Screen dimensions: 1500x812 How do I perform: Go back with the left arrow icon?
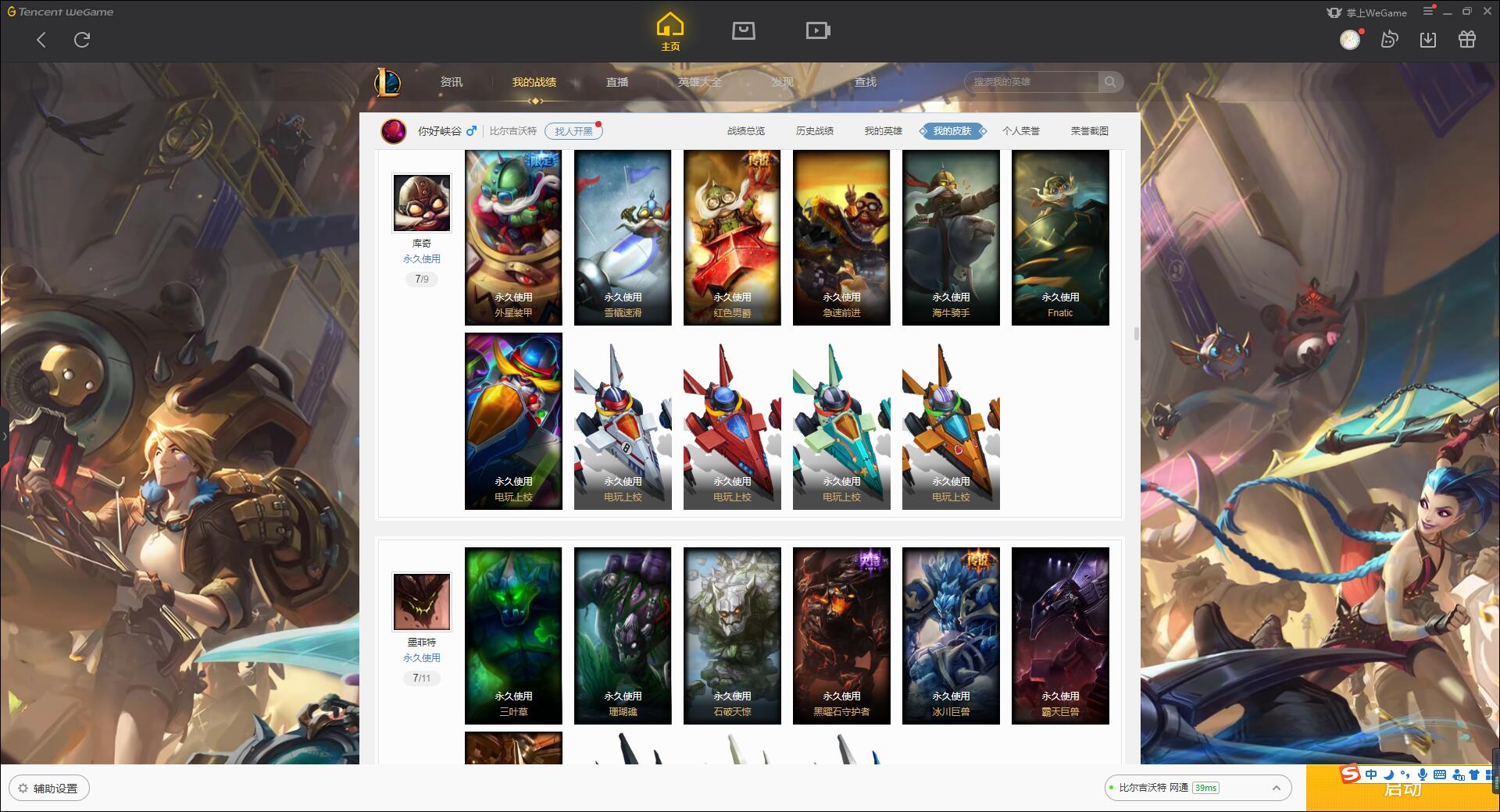(41, 40)
